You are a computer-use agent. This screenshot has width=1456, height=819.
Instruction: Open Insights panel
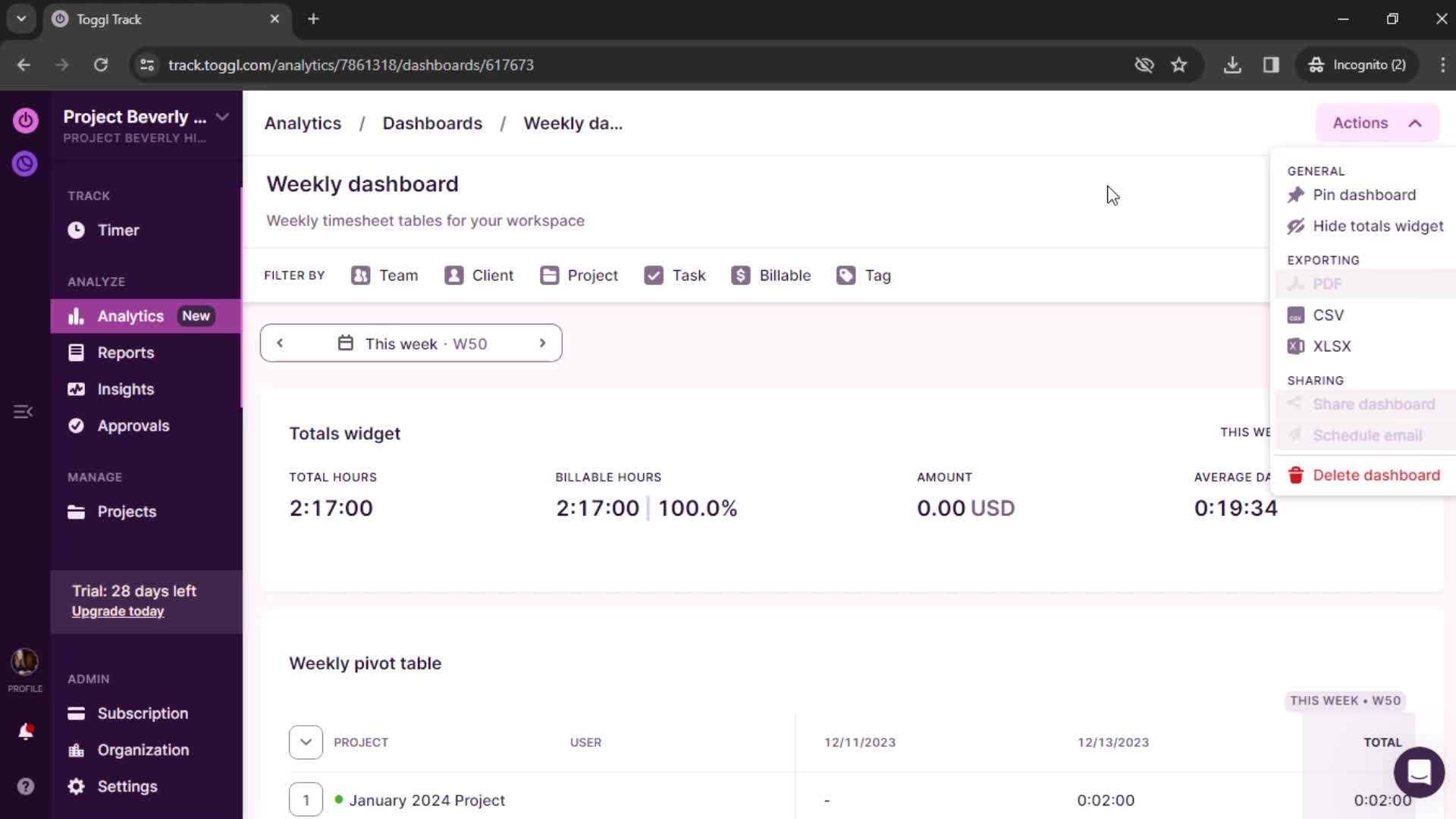(x=125, y=389)
